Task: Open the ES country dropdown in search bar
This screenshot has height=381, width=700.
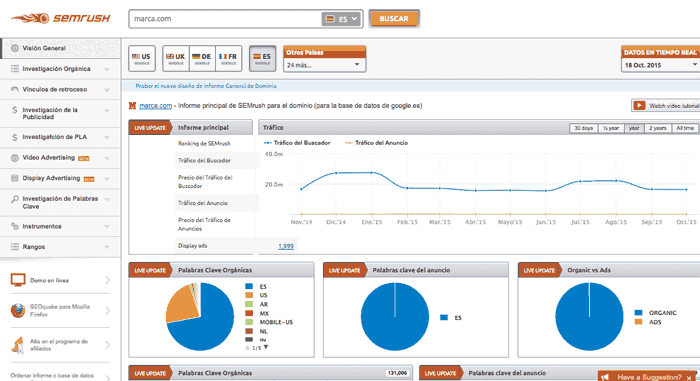Action: [x=342, y=19]
